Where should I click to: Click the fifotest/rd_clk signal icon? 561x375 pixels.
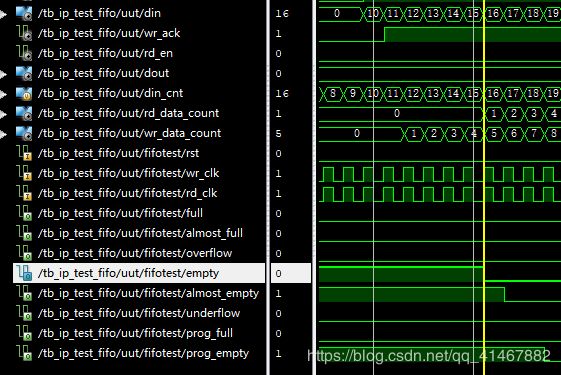pos(25,193)
